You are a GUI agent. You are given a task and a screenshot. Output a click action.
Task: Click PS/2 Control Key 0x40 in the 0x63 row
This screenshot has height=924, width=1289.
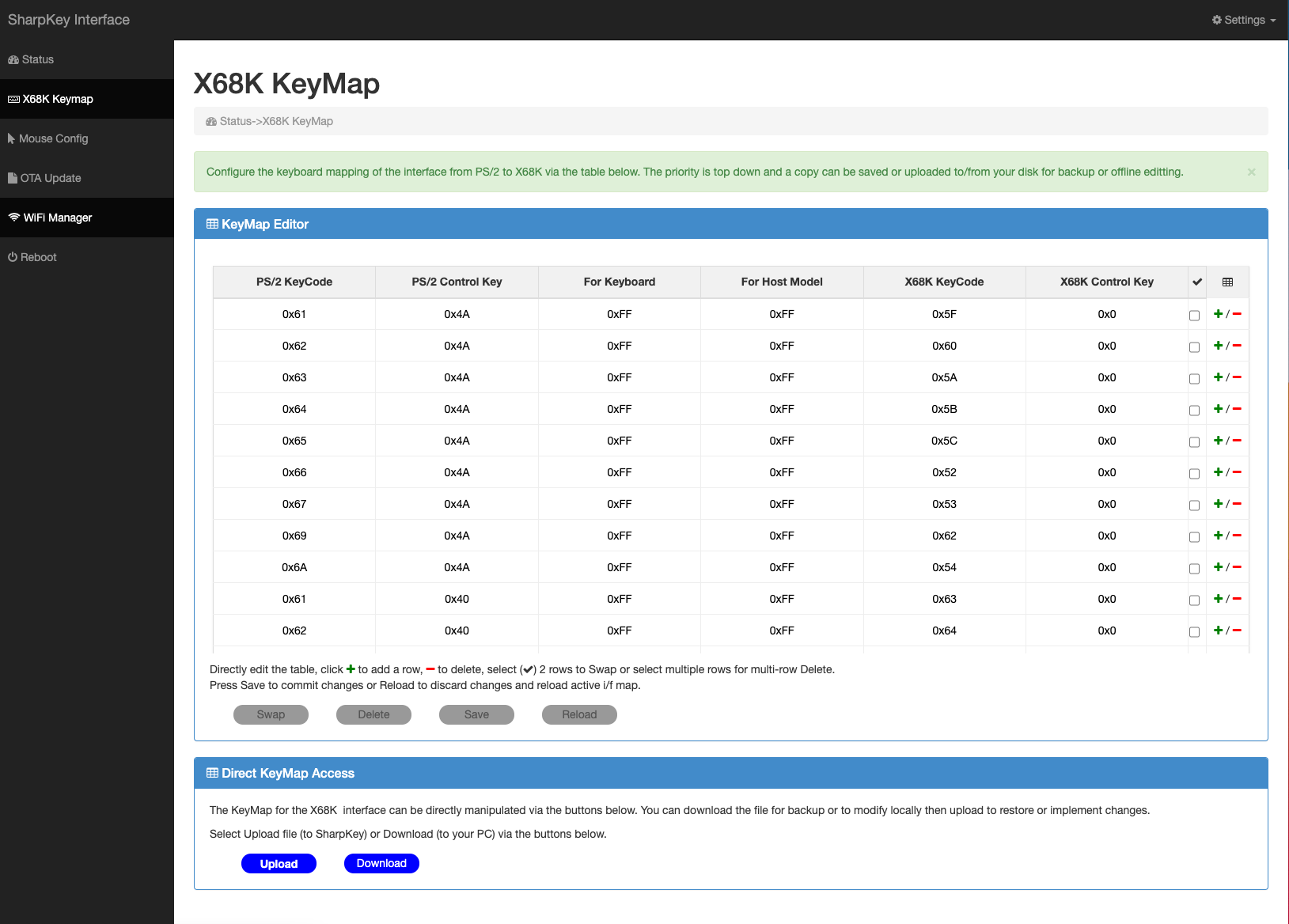tap(457, 599)
